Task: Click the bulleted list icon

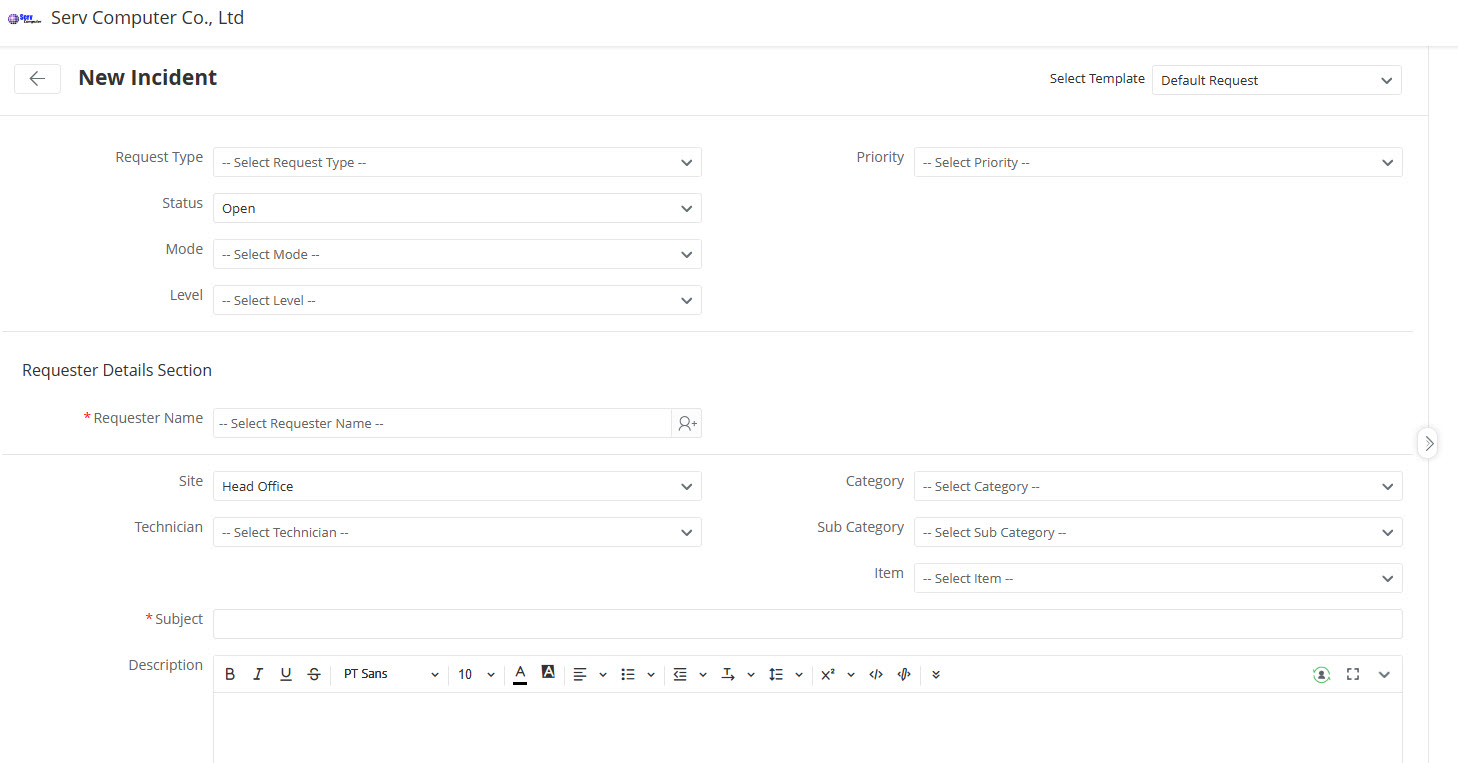Action: [x=628, y=674]
